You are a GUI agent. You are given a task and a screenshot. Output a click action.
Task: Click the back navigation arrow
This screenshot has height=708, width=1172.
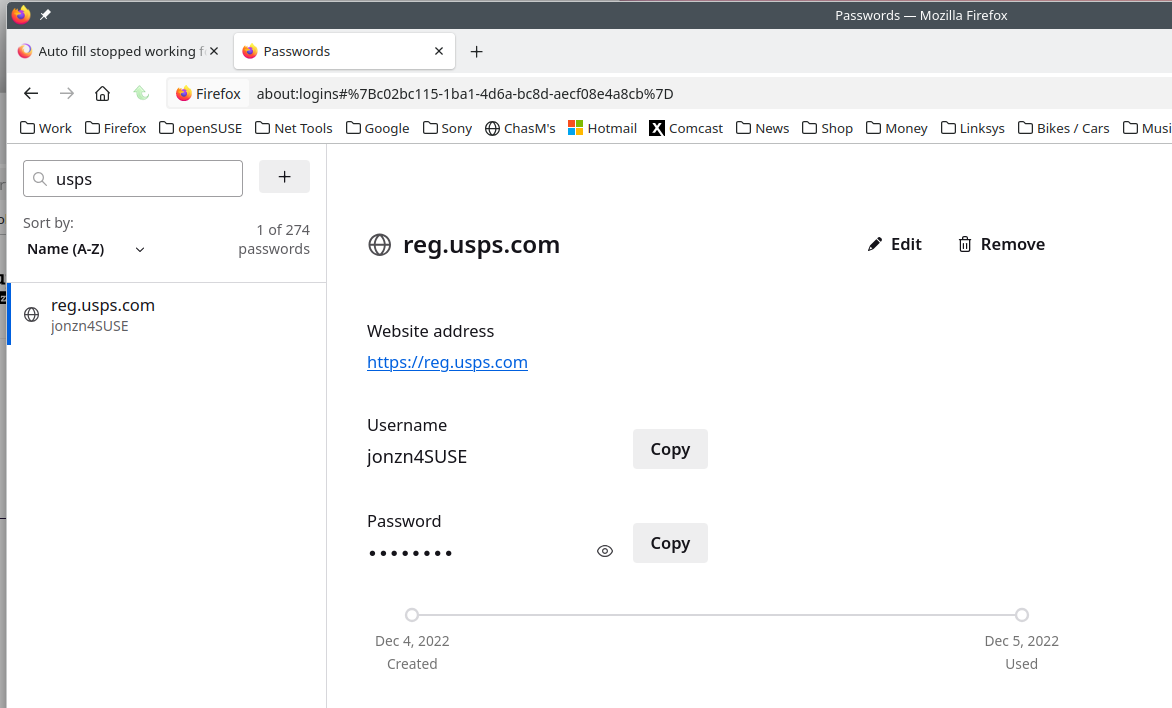click(x=31, y=93)
